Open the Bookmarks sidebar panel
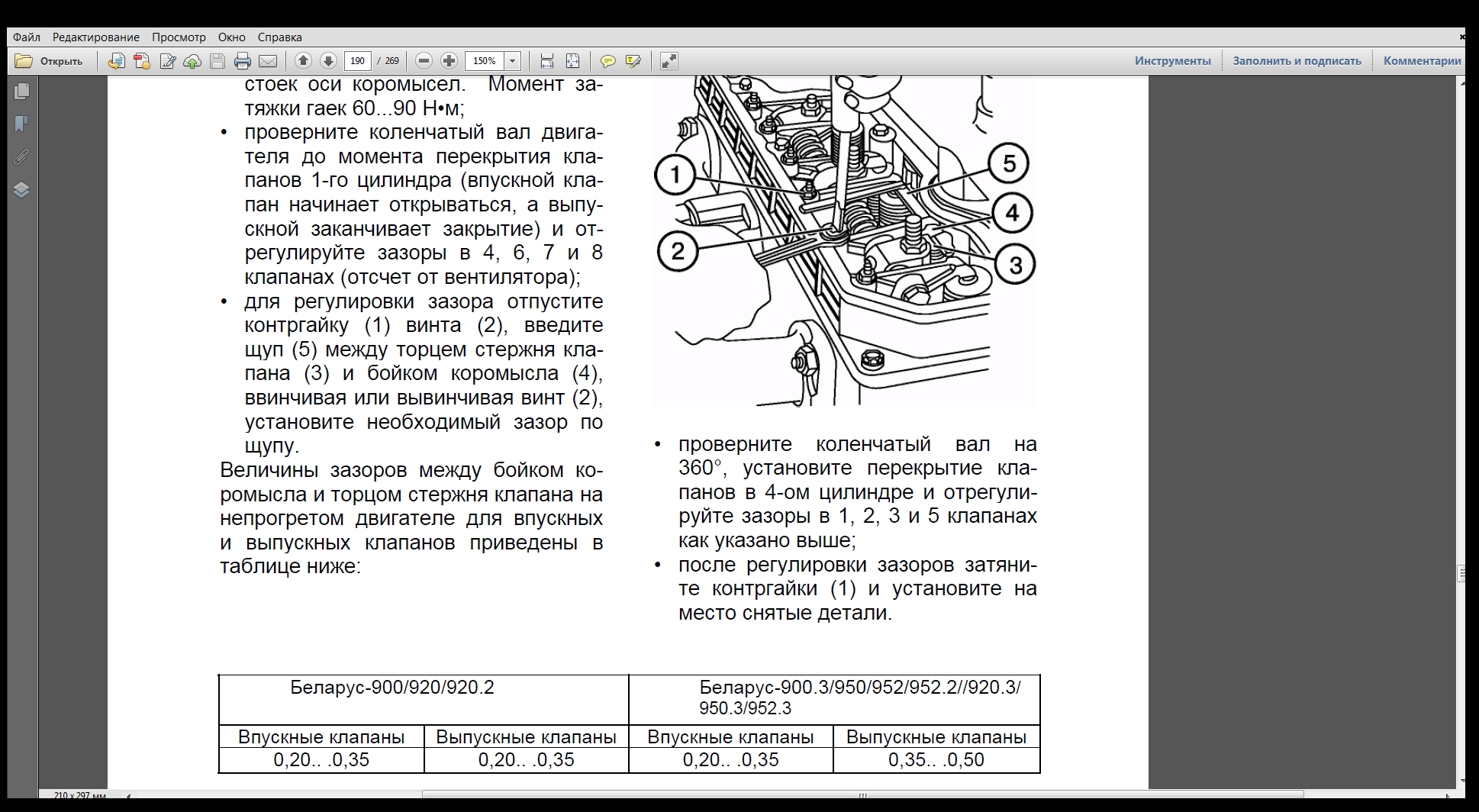 click(x=21, y=124)
